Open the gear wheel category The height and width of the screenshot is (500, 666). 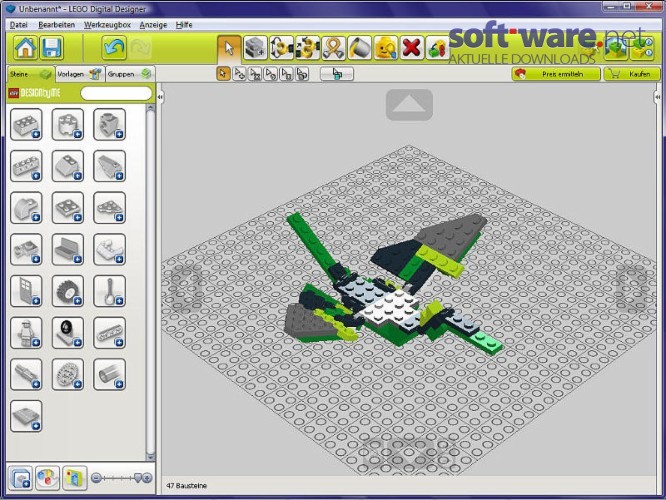68,374
